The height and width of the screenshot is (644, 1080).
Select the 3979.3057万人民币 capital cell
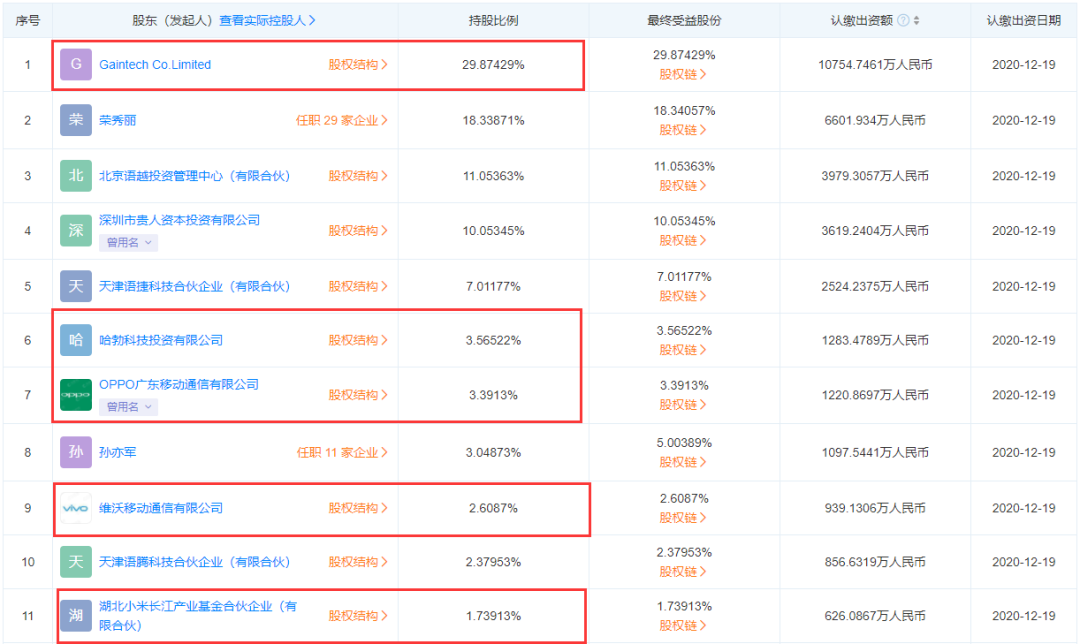(x=875, y=176)
